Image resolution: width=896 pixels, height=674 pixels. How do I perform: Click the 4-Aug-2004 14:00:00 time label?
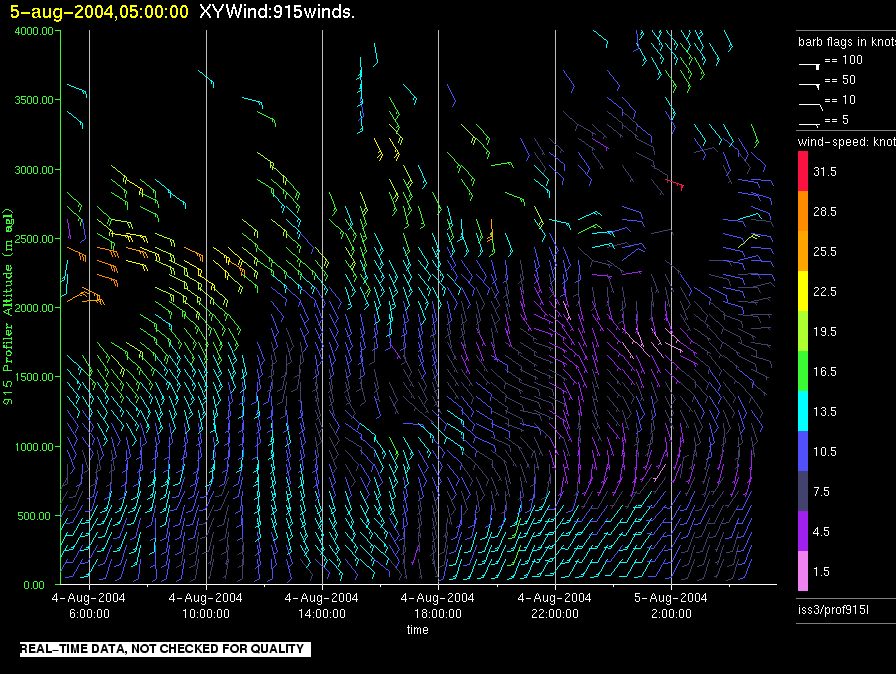coord(322,605)
